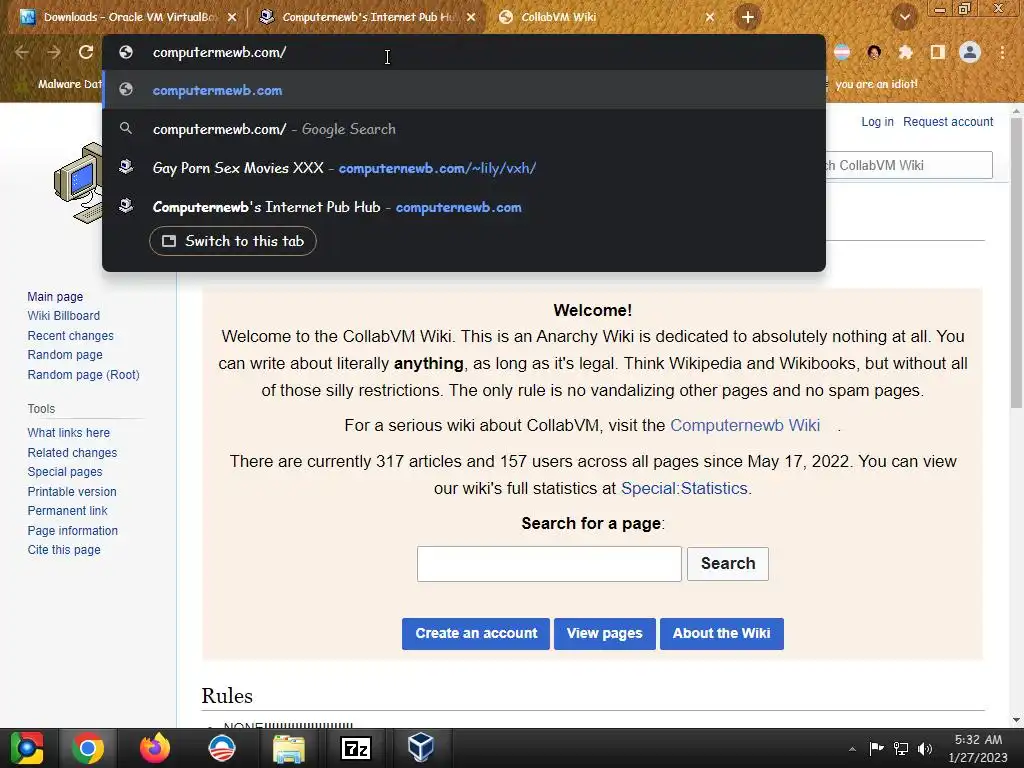Screen dimensions: 1024x768
Task: Select the computermewb.com URL suggestion
Action: (464, 90)
